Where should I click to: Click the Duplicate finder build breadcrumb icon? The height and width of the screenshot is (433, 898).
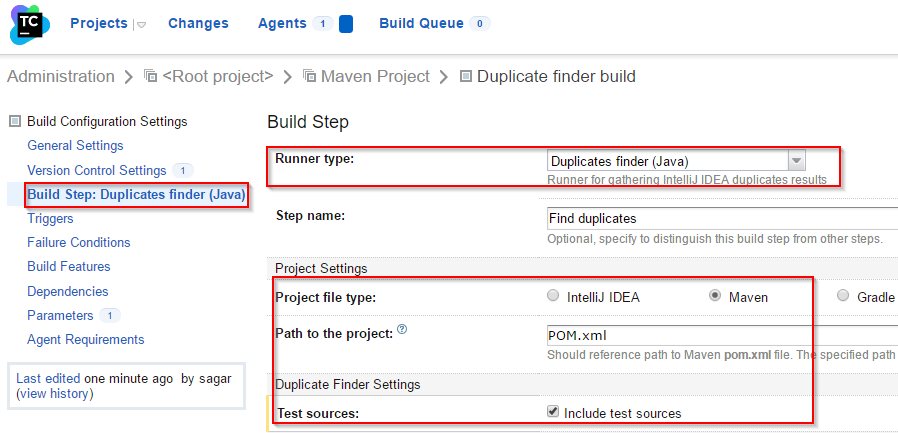click(466, 76)
